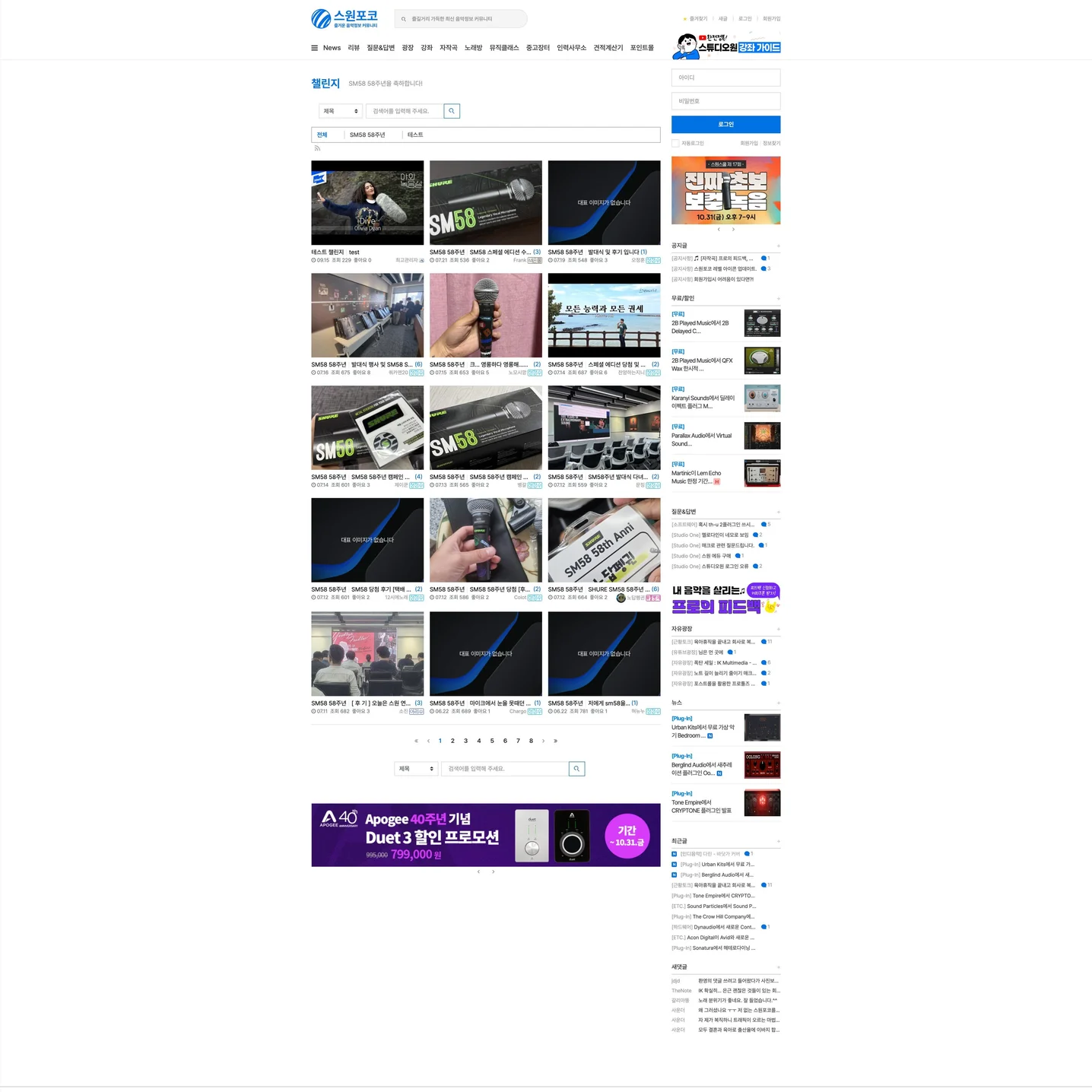Click the RSS feed icon below category tabs

point(317,148)
